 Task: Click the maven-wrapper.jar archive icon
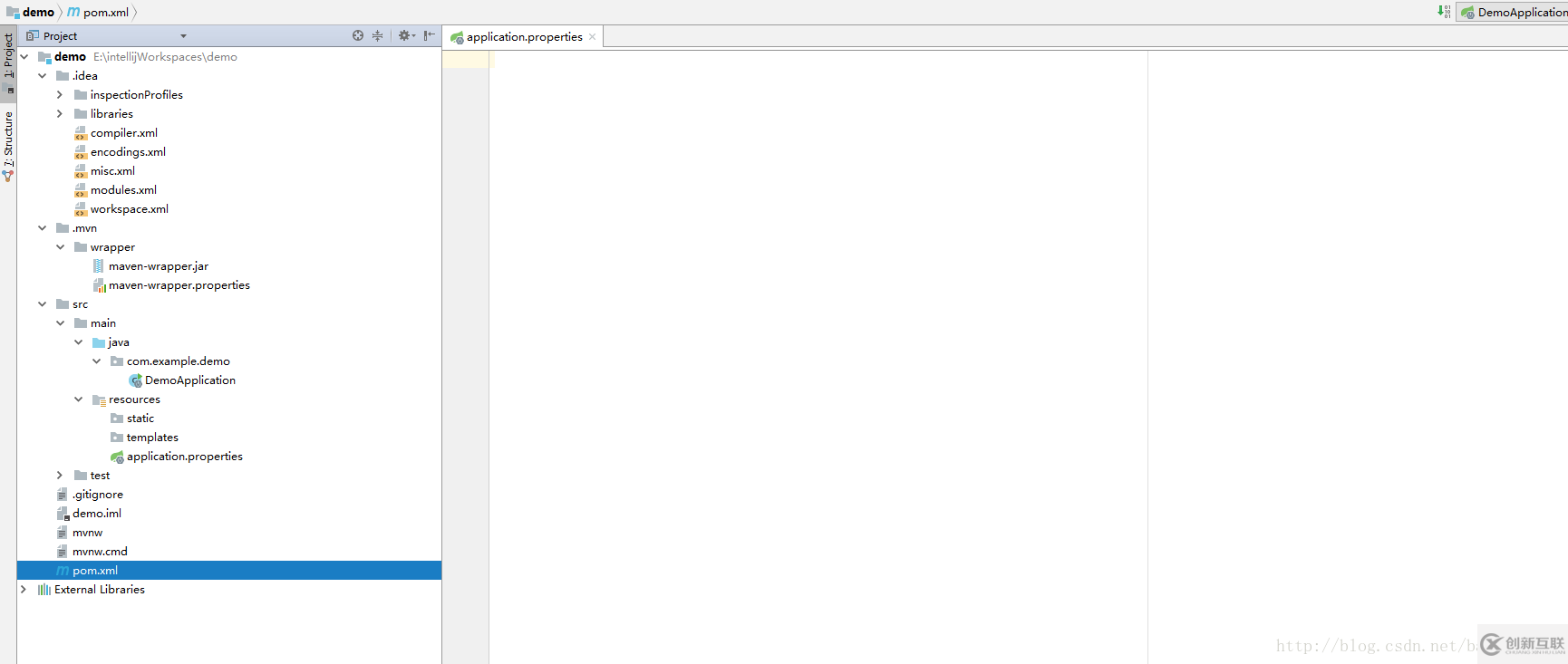pos(99,265)
